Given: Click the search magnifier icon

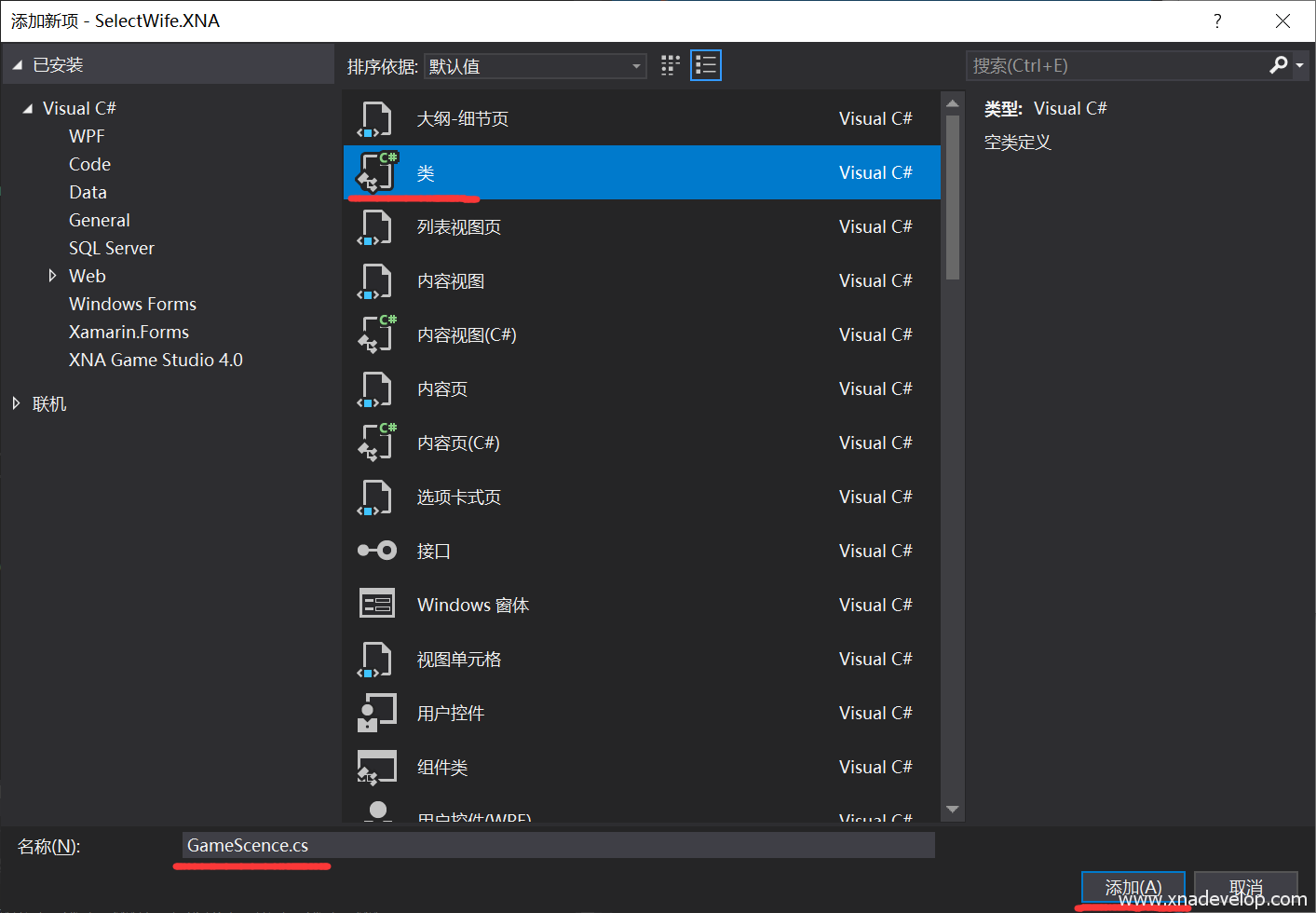Looking at the screenshot, I should pyautogui.click(x=1278, y=65).
